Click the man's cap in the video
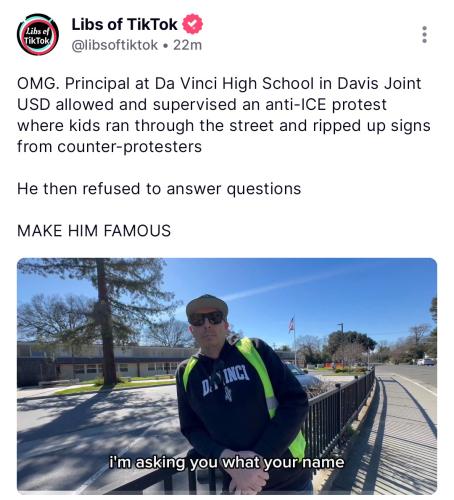This screenshot has width=454, height=500. pos(207,305)
